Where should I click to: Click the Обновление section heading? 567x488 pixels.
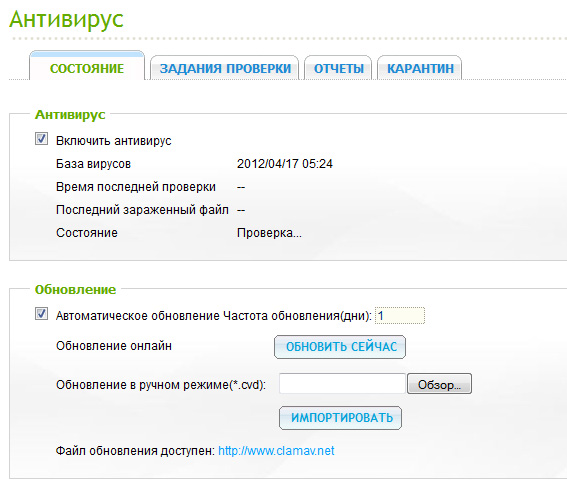75,290
